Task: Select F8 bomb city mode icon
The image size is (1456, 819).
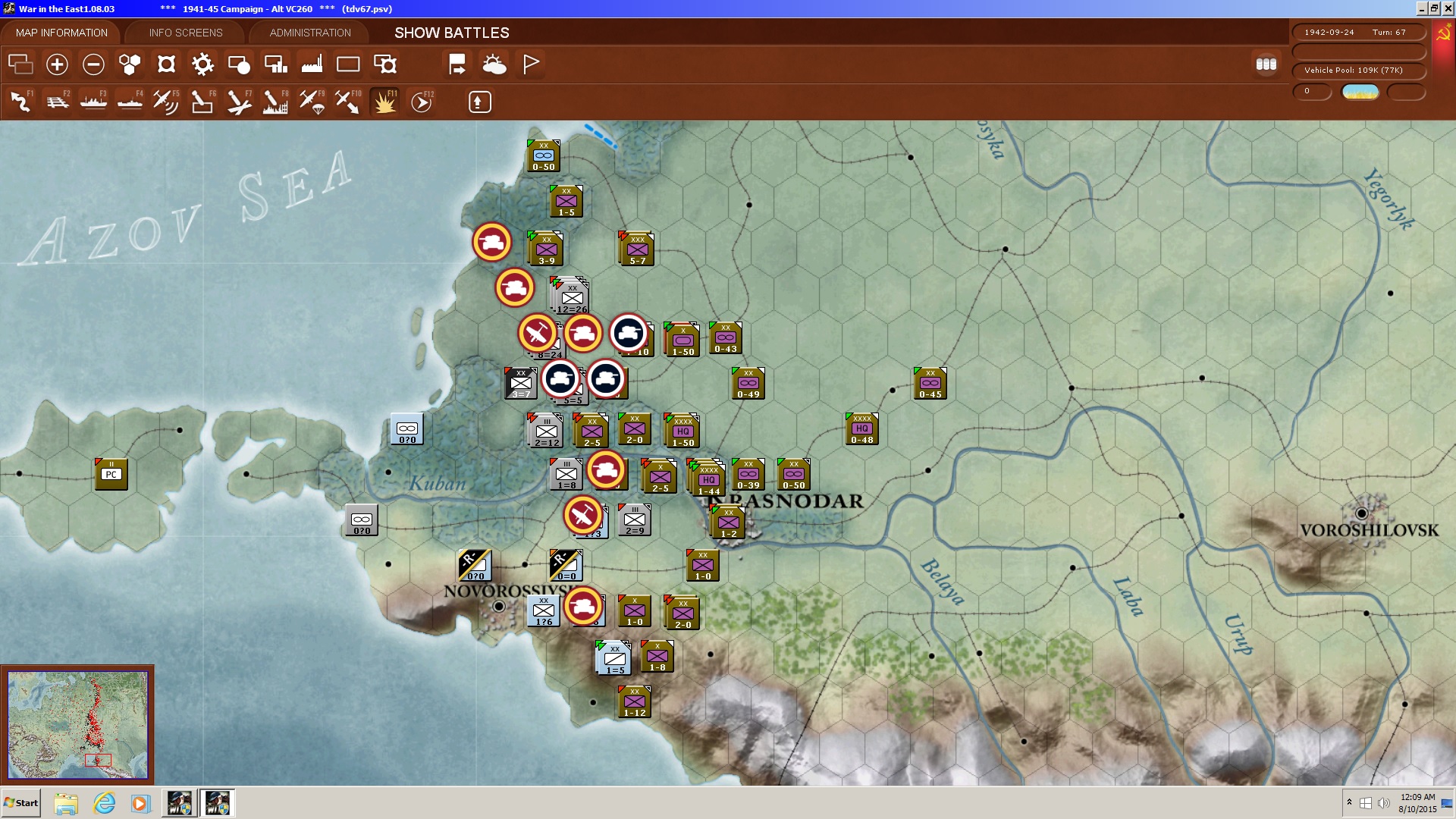Action: 275,102
